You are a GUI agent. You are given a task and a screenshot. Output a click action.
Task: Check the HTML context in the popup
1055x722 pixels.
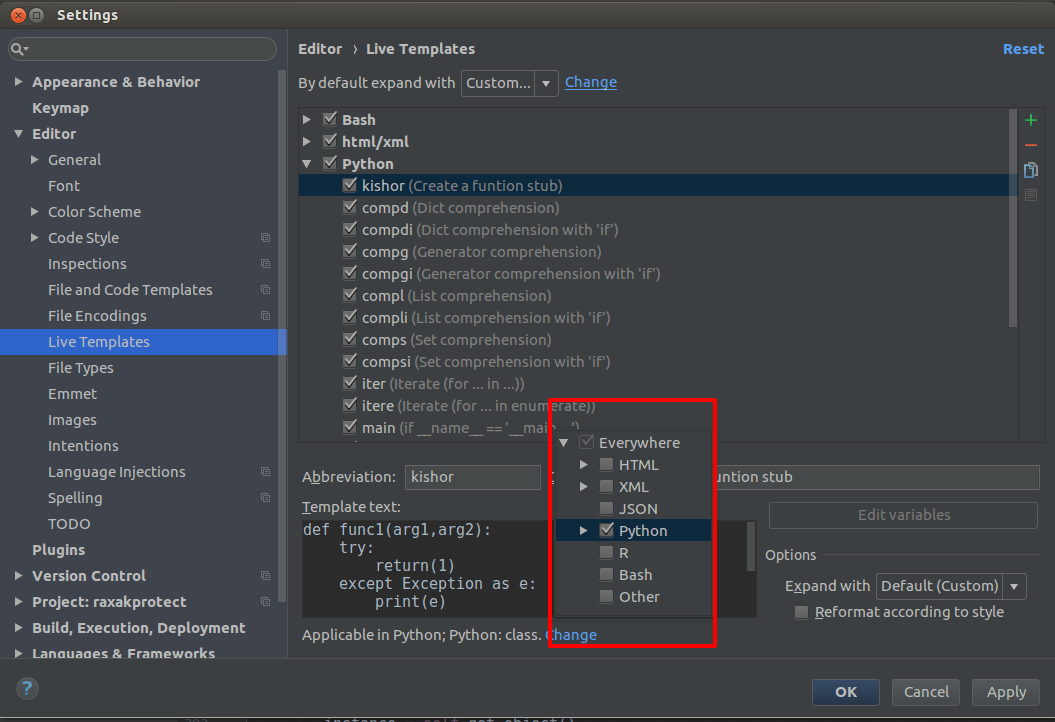607,464
